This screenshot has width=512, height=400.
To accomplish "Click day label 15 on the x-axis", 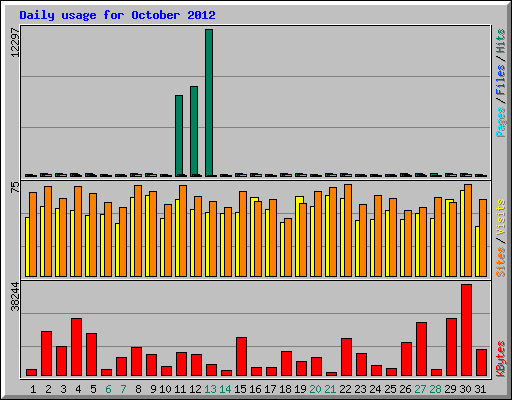I will [x=240, y=389].
